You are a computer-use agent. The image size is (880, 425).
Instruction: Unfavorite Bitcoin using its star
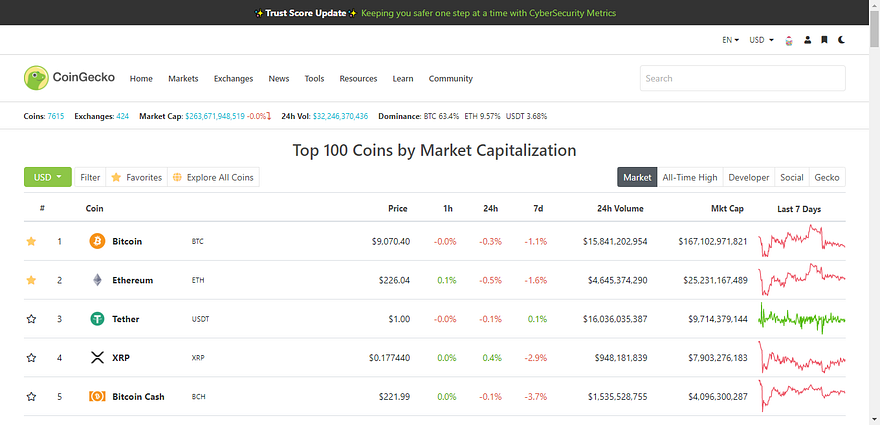[x=31, y=241]
